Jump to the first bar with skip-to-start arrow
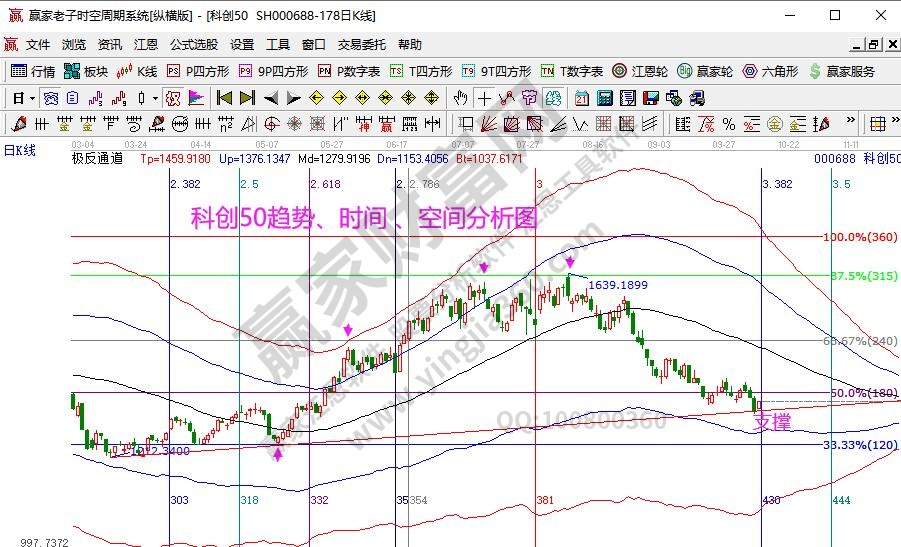The width and height of the screenshot is (901, 547). 224,98
